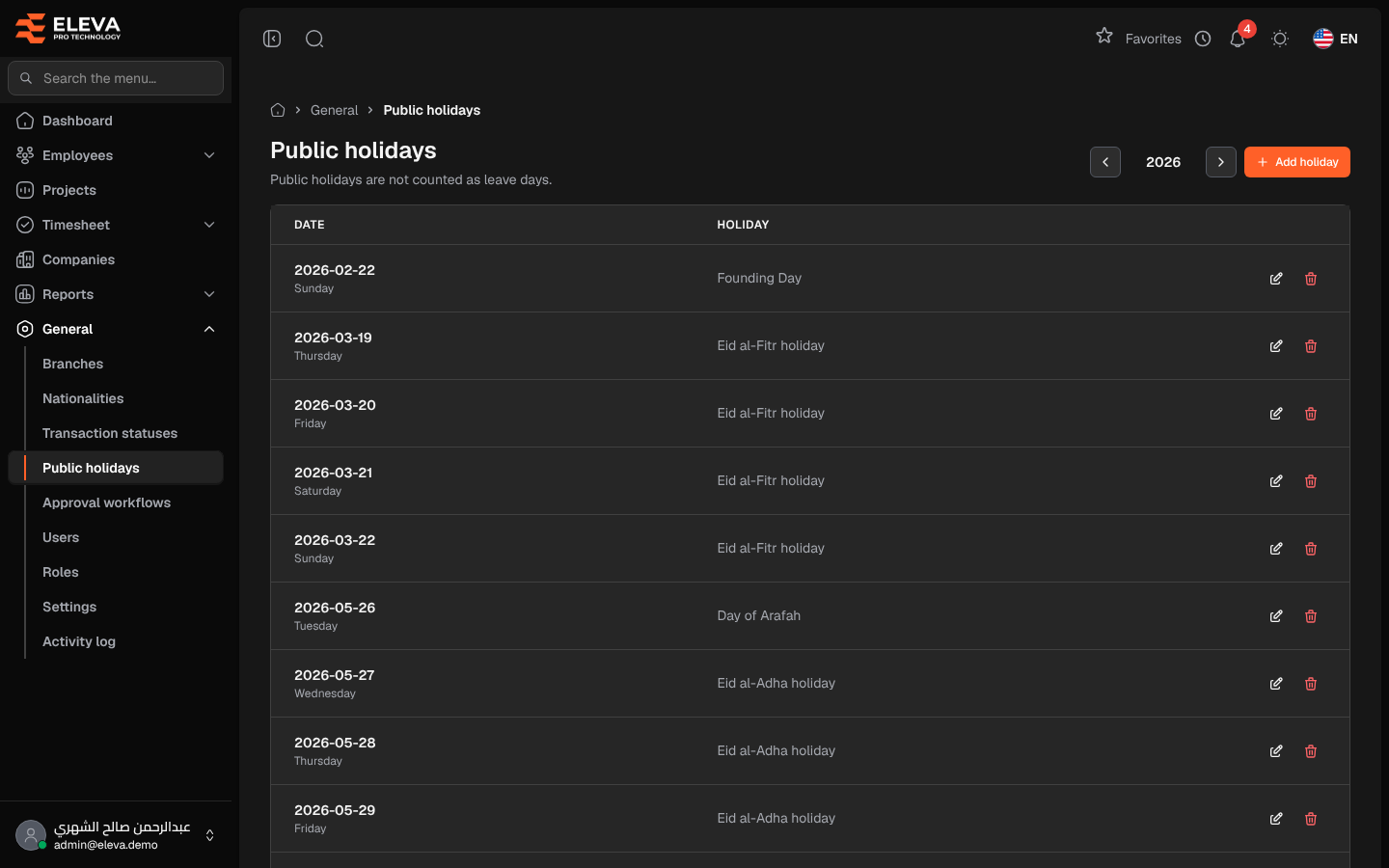
Task: Edit Day of Arafah holiday
Action: click(1276, 616)
